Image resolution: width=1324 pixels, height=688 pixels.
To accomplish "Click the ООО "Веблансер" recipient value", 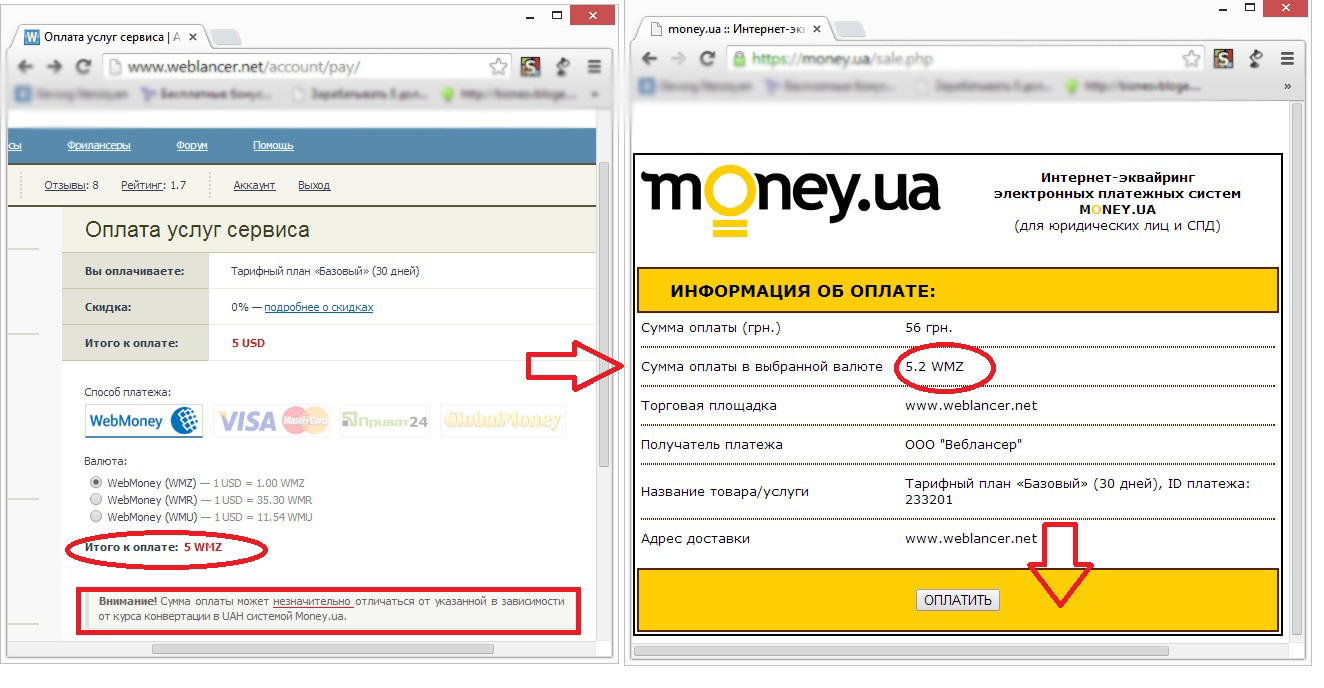I will (963, 445).
